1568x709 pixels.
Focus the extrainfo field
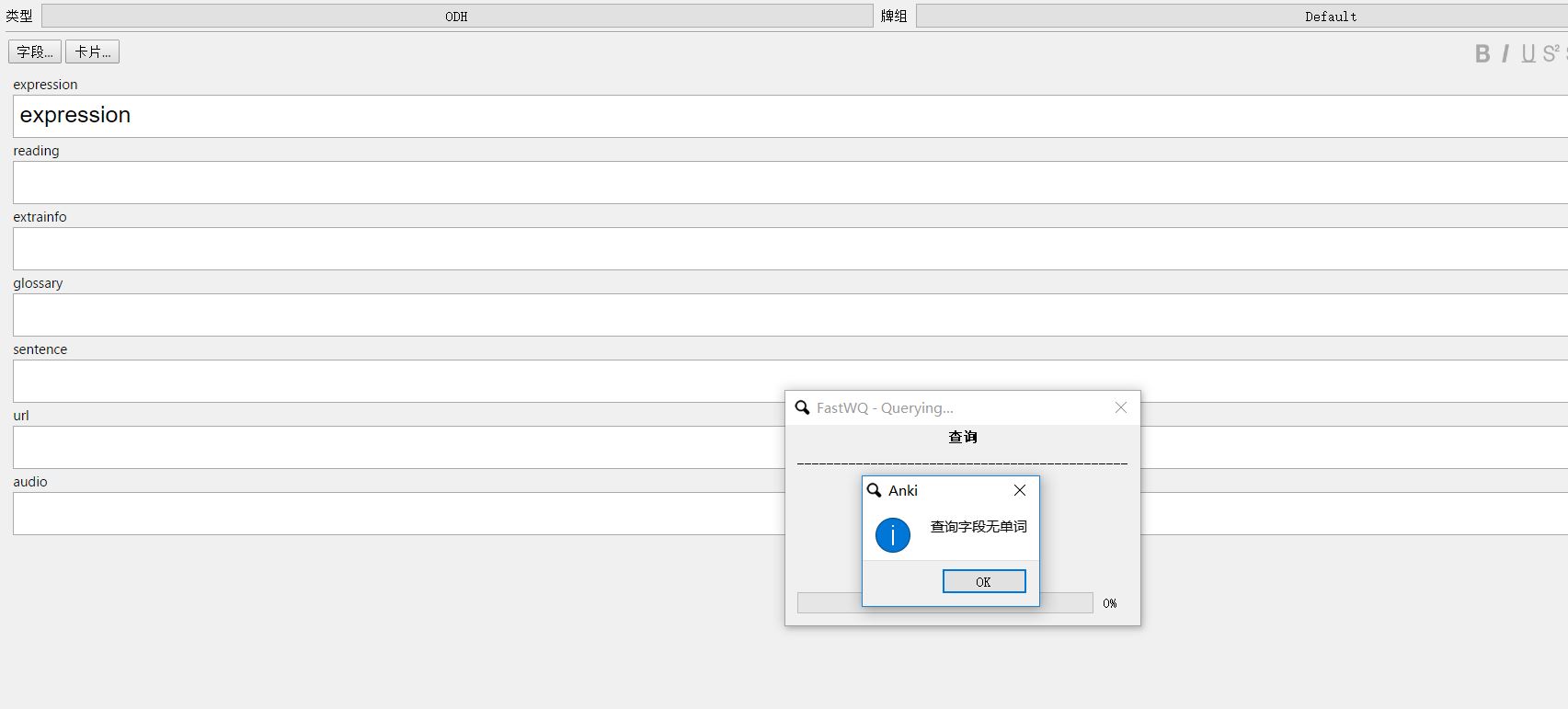tap(790, 248)
